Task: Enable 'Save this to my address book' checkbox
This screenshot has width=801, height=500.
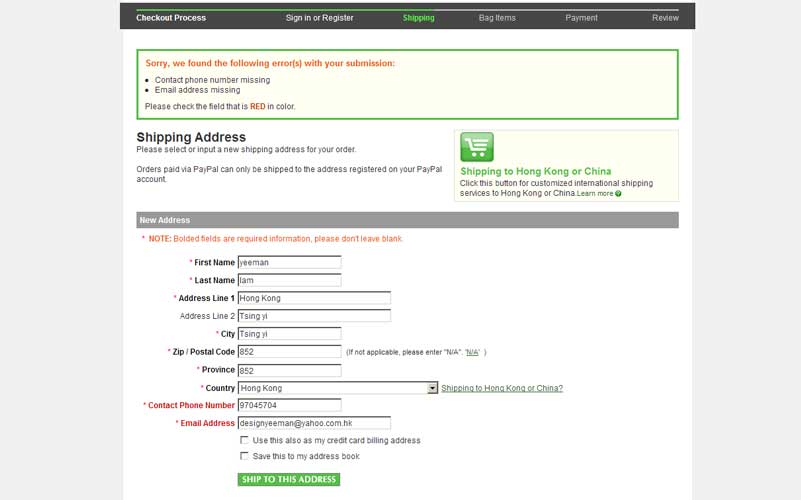Action: tap(245, 456)
